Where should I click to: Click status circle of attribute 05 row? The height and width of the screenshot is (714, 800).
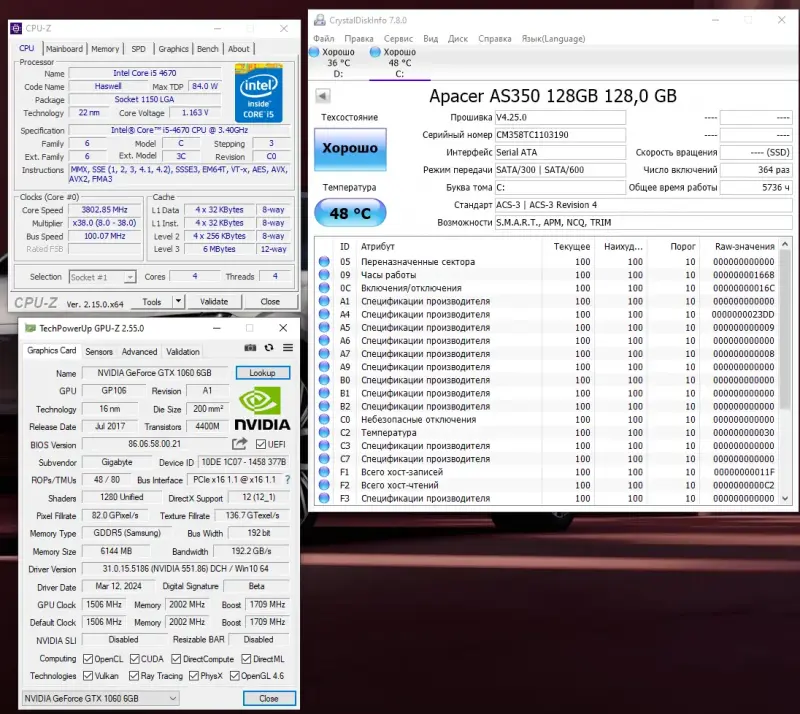pos(324,261)
